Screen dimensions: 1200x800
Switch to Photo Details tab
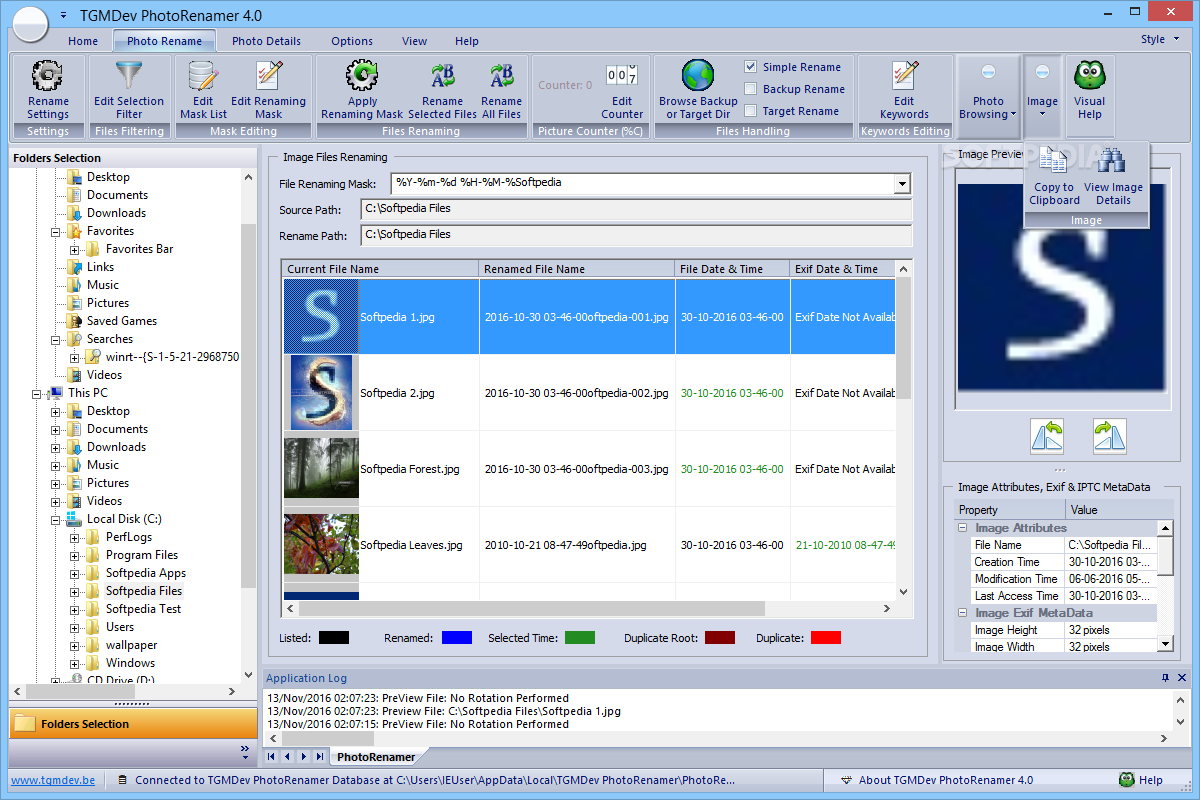[266, 41]
